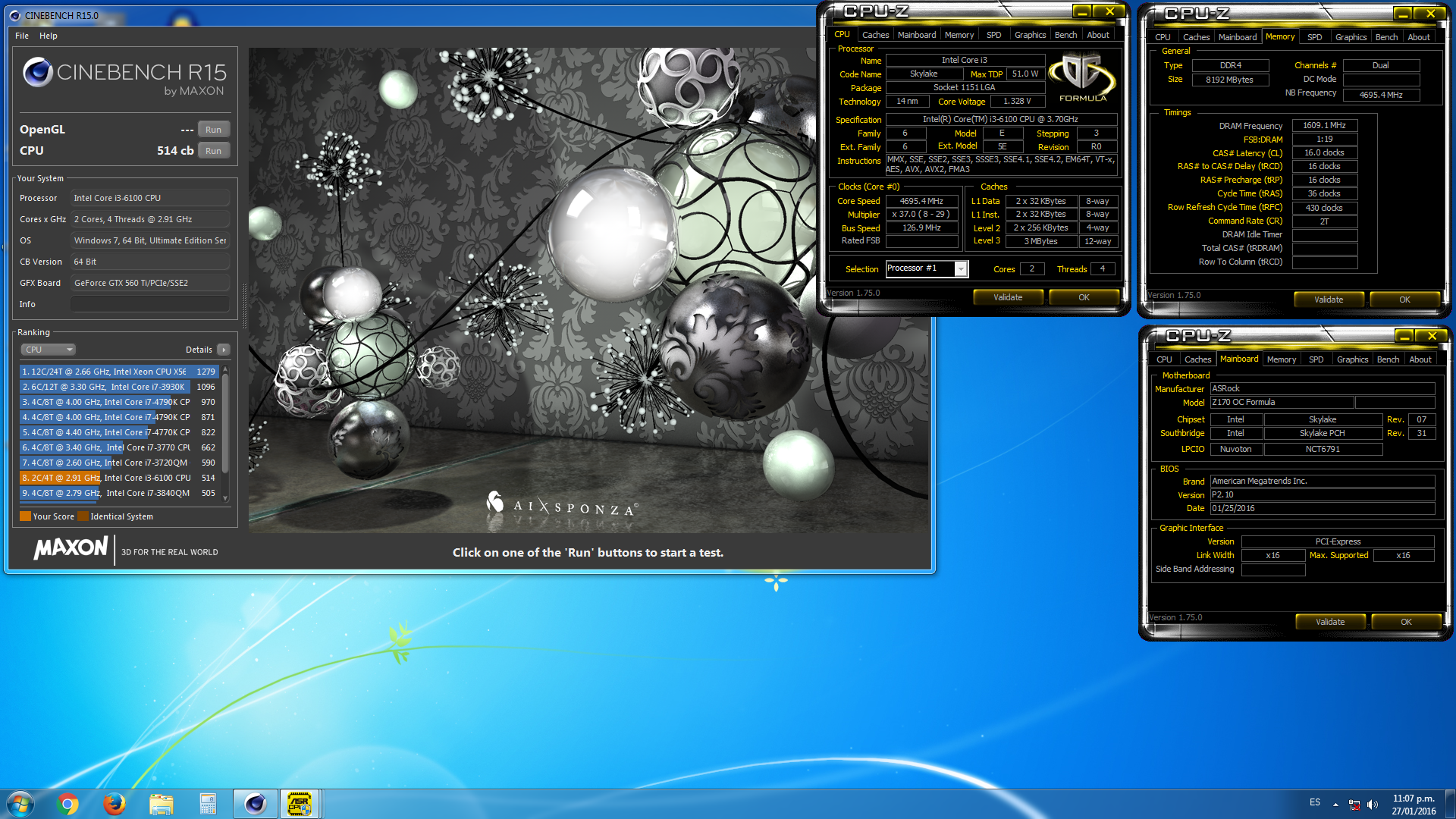Click the MAXON logo

pyautogui.click(x=71, y=548)
